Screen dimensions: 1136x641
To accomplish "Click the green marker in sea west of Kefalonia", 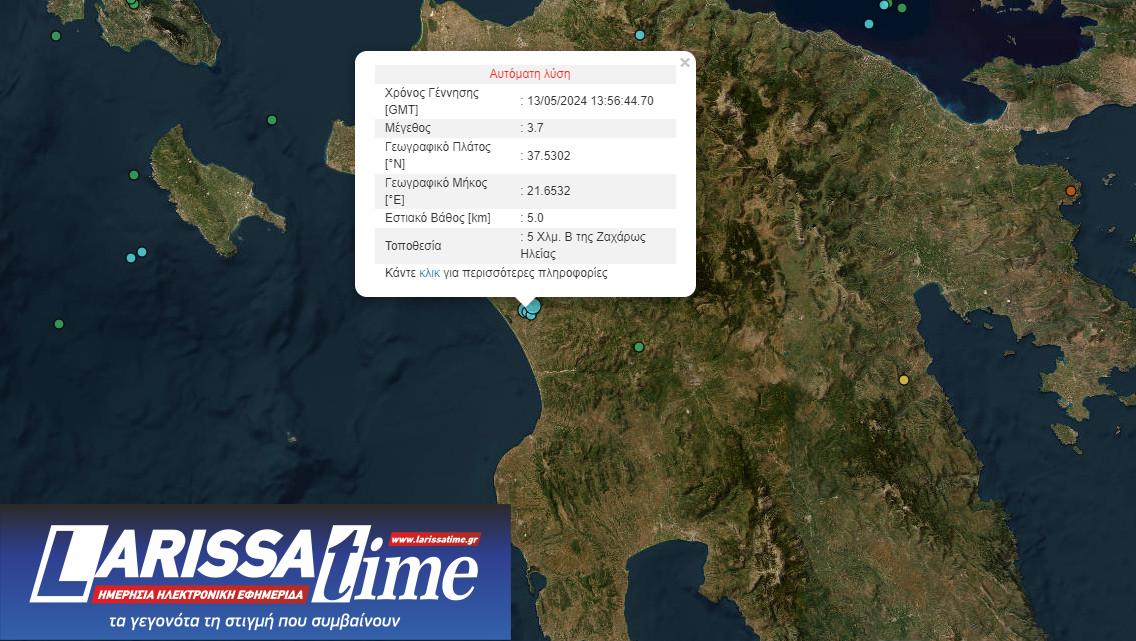I will tap(56, 36).
